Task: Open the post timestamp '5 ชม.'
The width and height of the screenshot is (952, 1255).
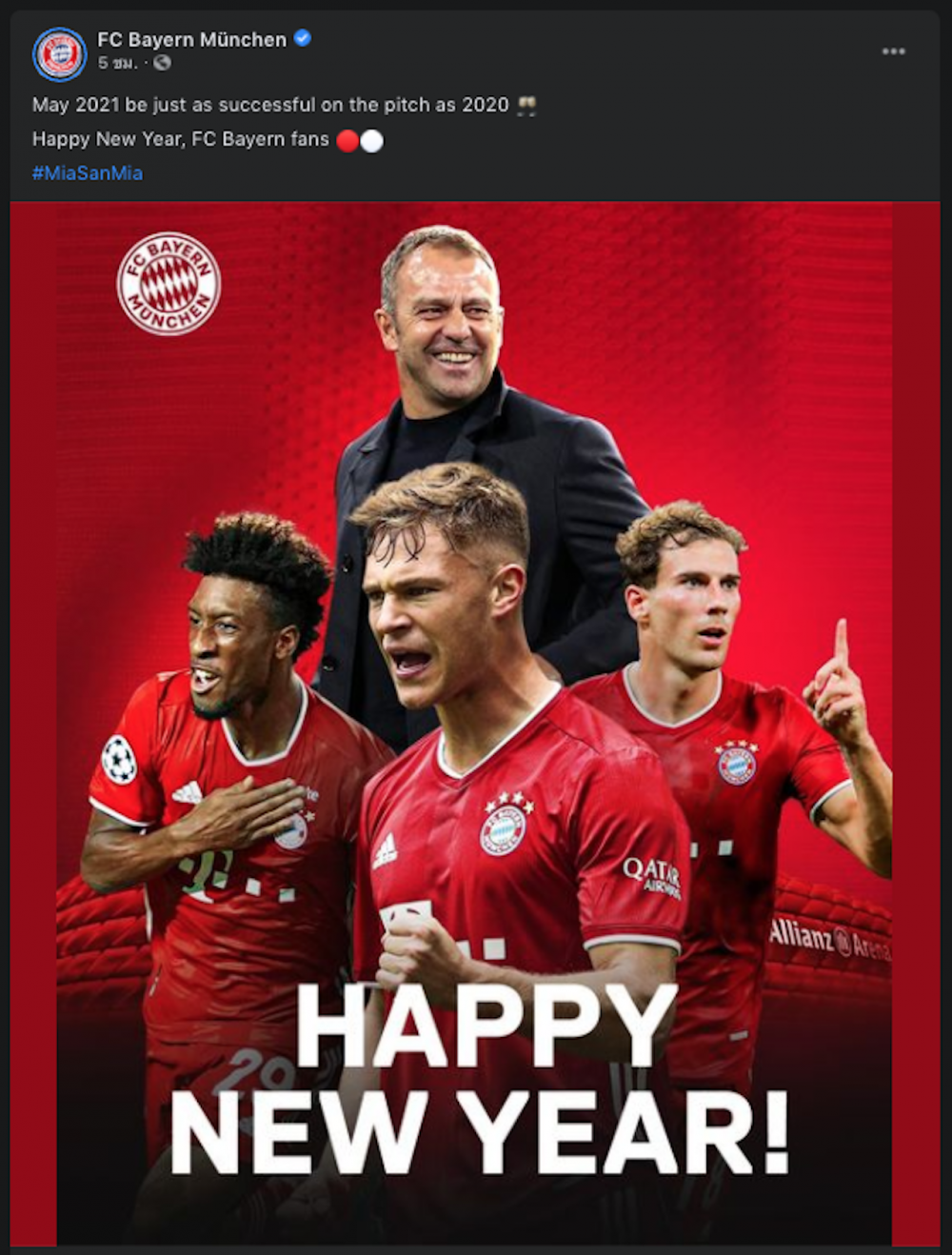Action: point(117,63)
